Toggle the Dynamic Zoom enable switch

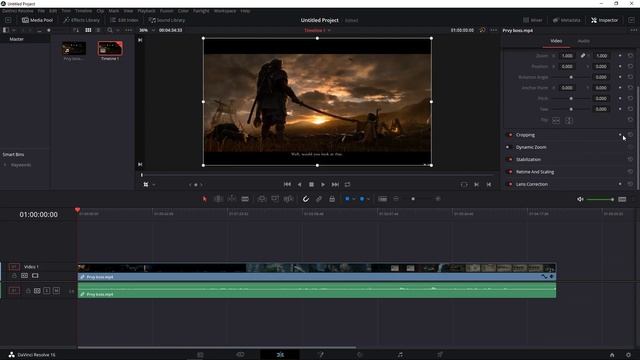509,147
